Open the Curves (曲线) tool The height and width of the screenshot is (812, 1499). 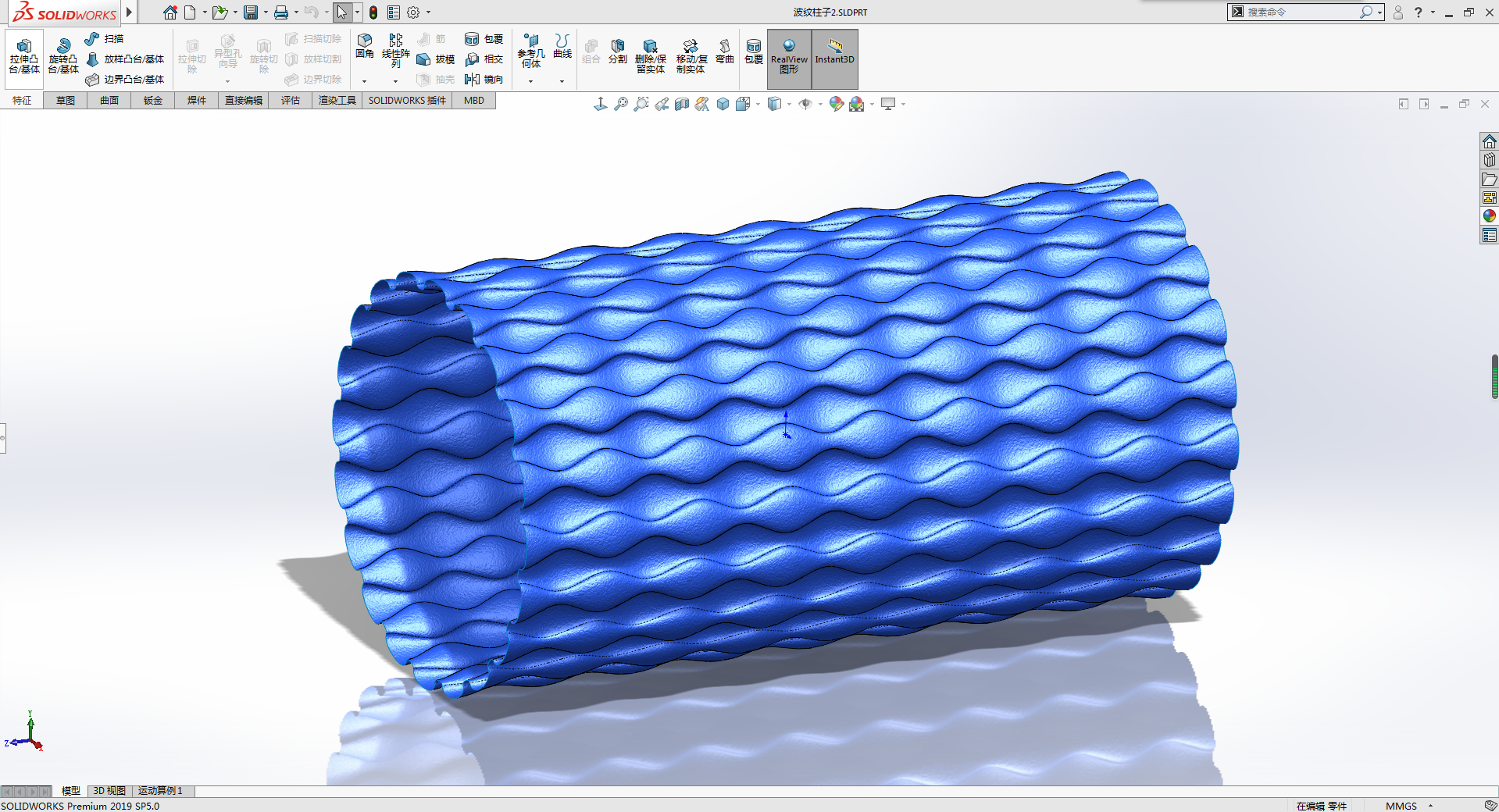click(562, 46)
